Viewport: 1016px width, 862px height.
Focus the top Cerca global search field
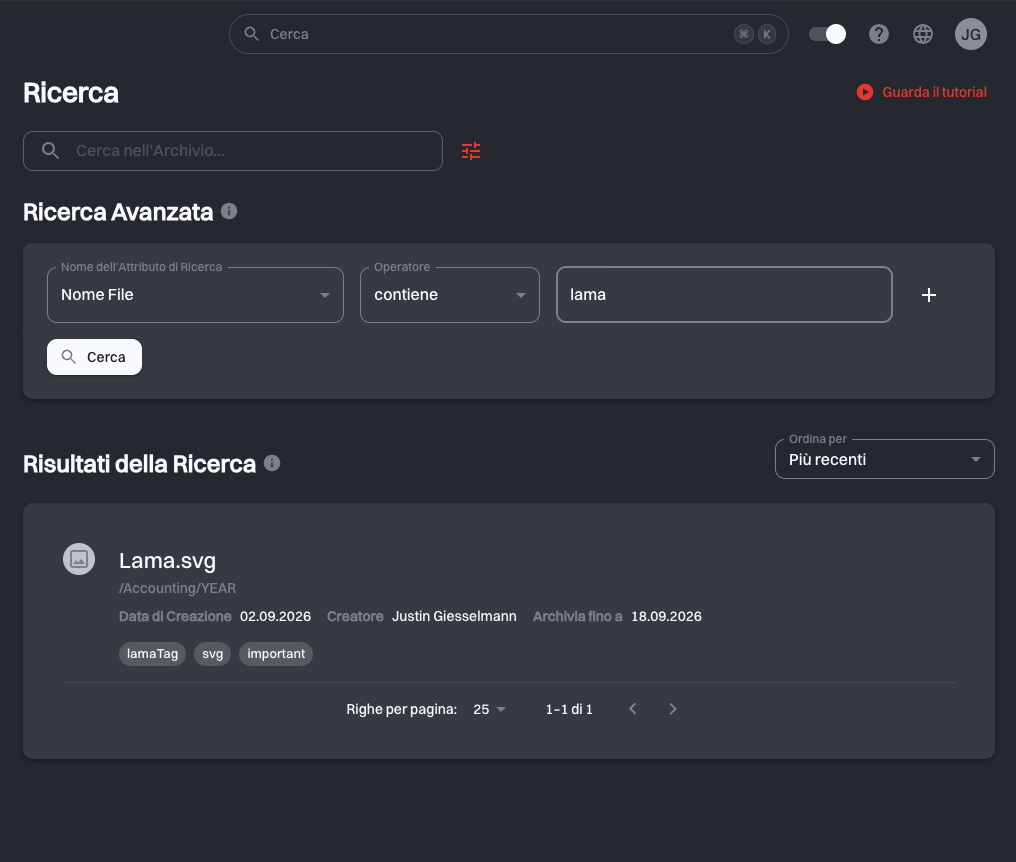509,34
